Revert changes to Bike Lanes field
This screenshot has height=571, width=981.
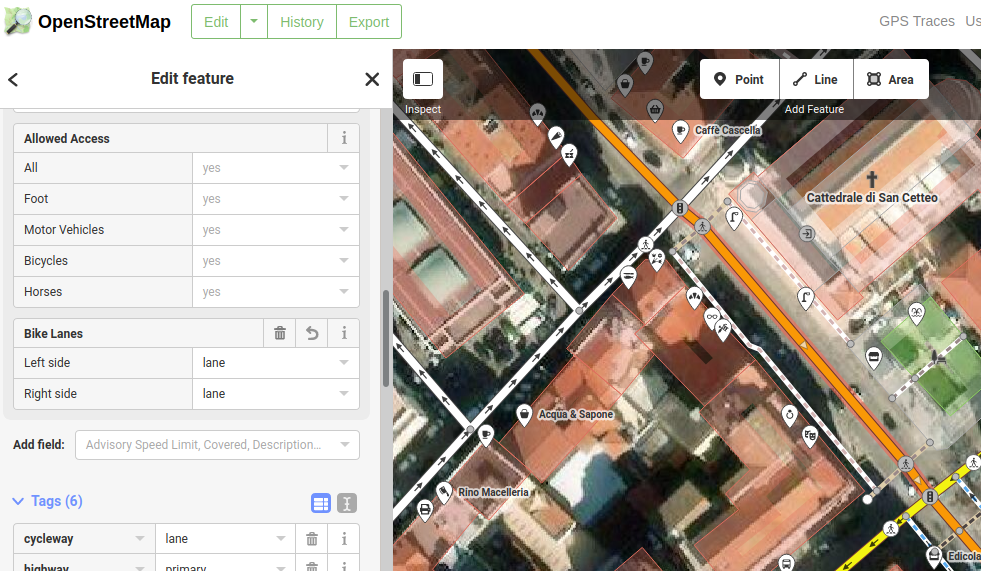click(x=312, y=333)
